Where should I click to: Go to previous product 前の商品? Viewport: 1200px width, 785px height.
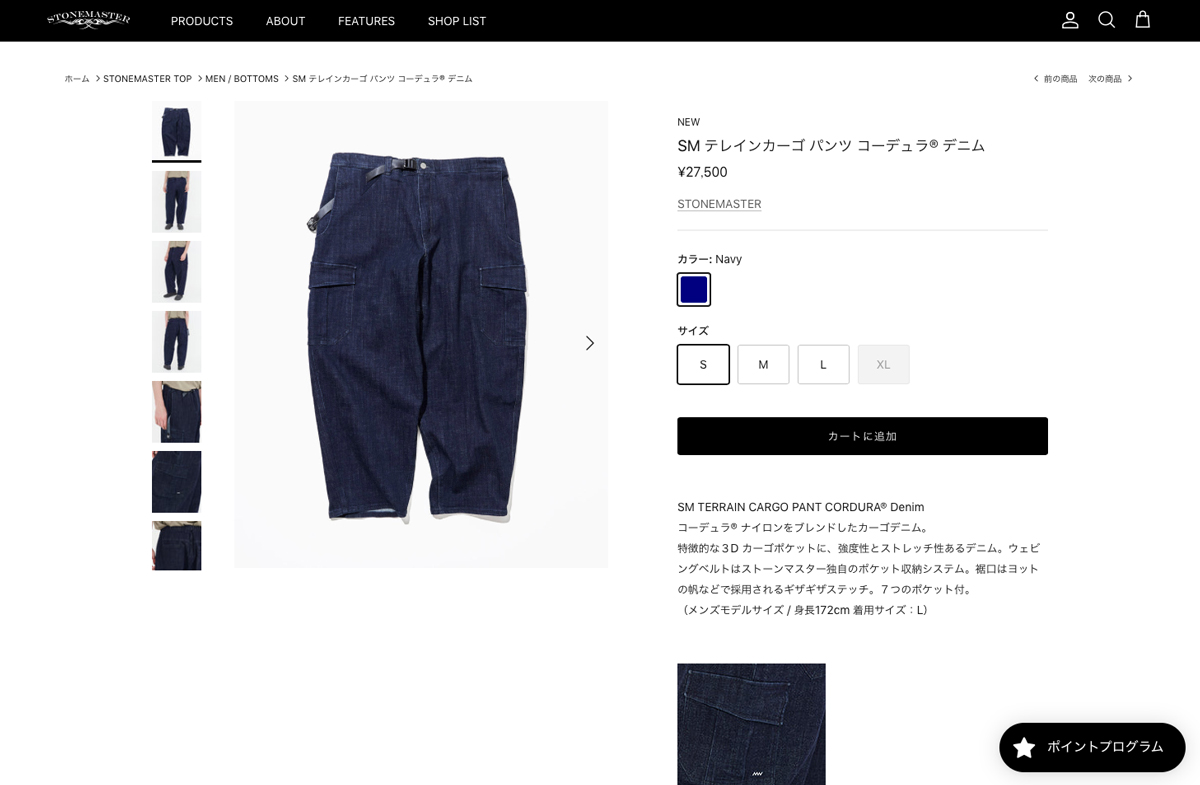pyautogui.click(x=1055, y=79)
